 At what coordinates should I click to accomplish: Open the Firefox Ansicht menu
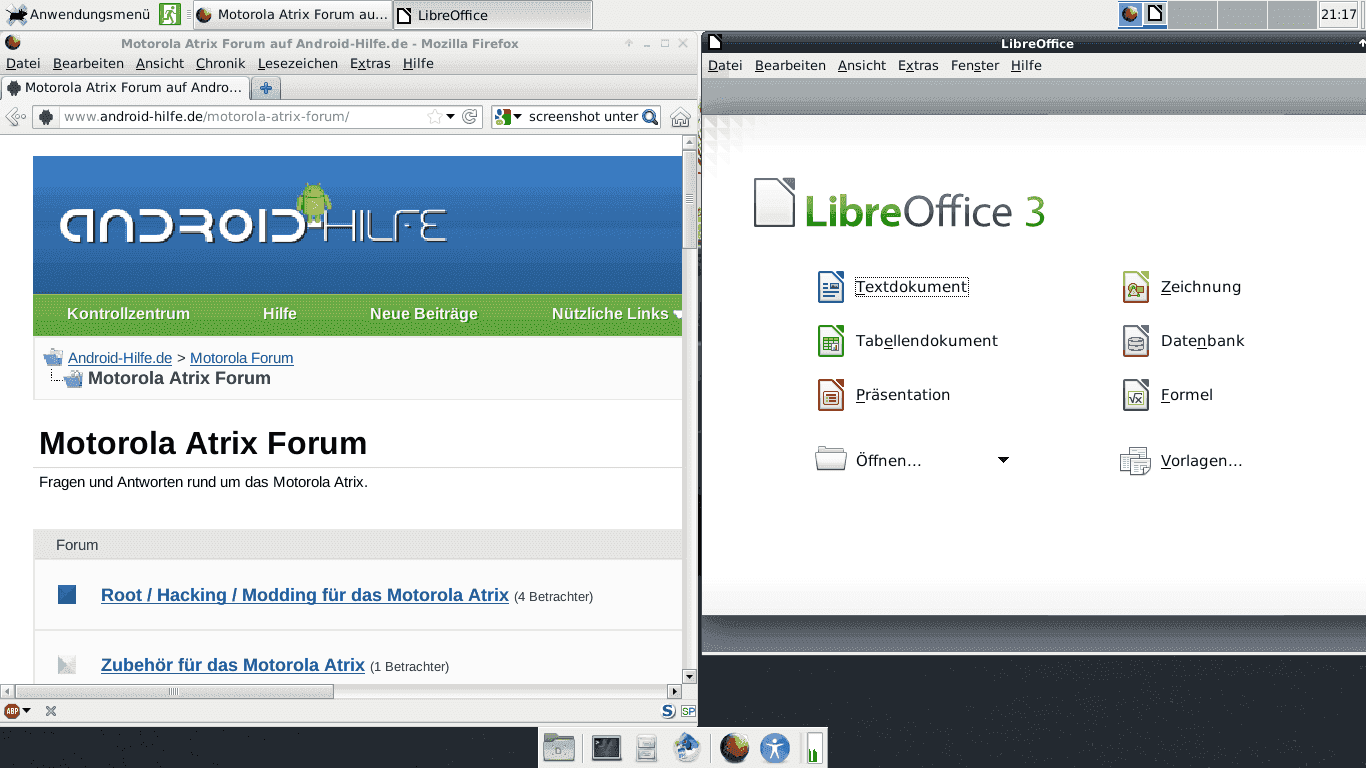click(160, 63)
